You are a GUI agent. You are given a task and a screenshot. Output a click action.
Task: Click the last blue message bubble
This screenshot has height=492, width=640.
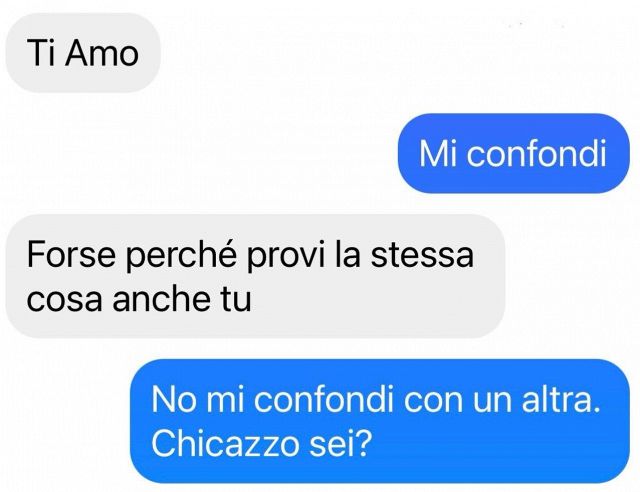click(x=380, y=421)
